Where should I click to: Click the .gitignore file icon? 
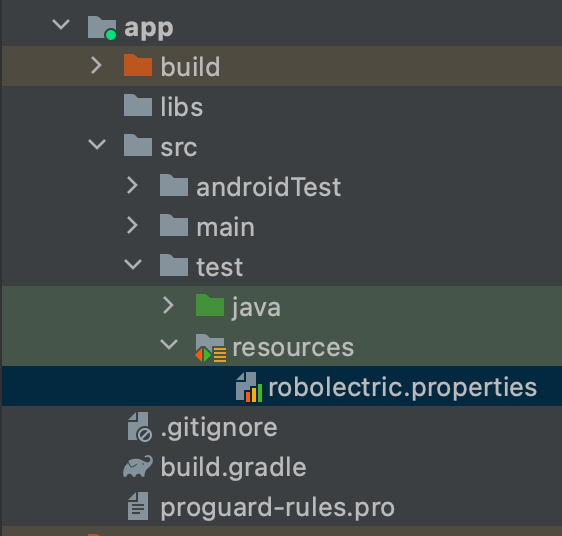[140, 427]
